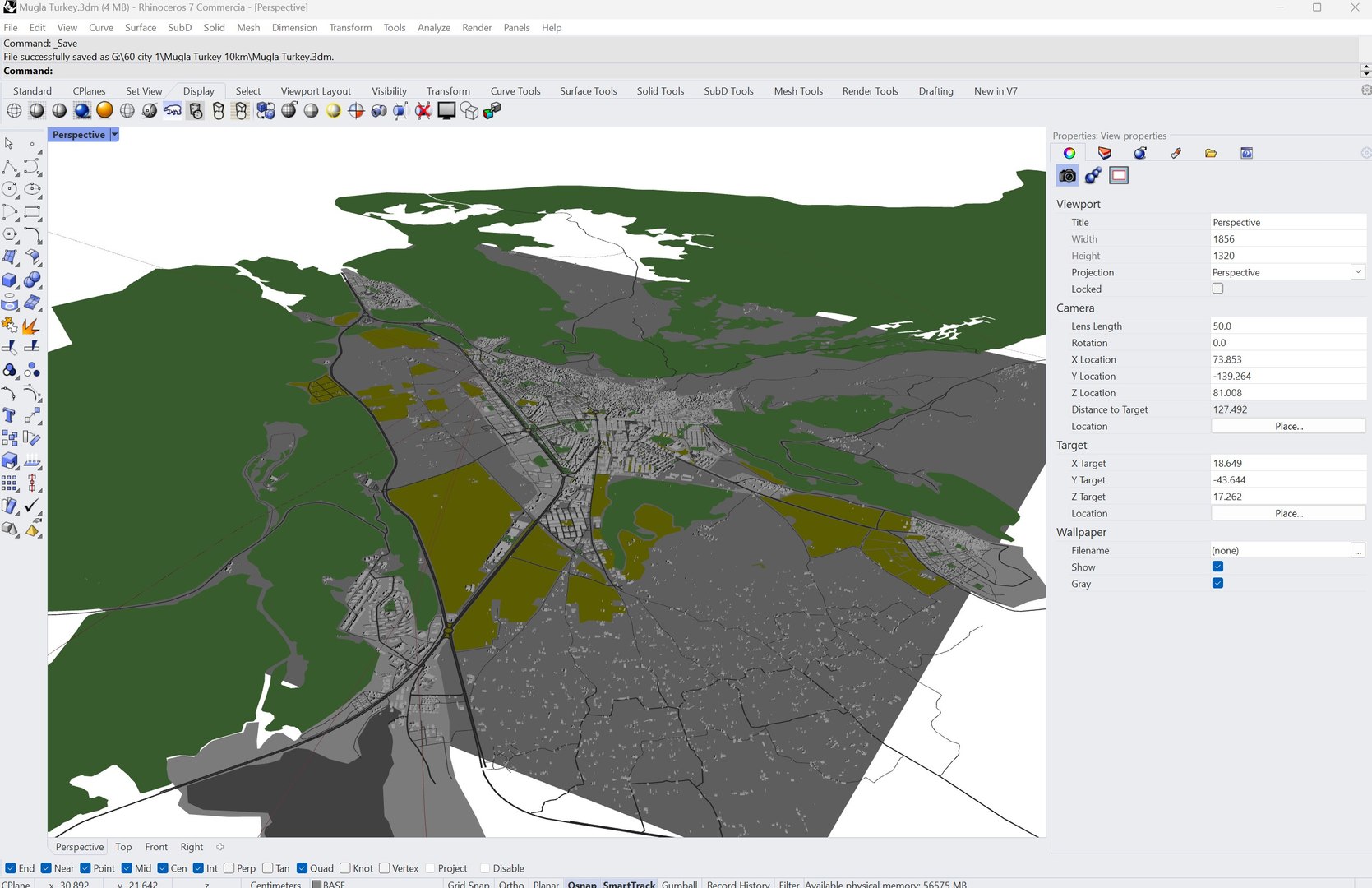Click the red X sphere icon
The width and height of the screenshot is (1372, 888).
point(423,111)
